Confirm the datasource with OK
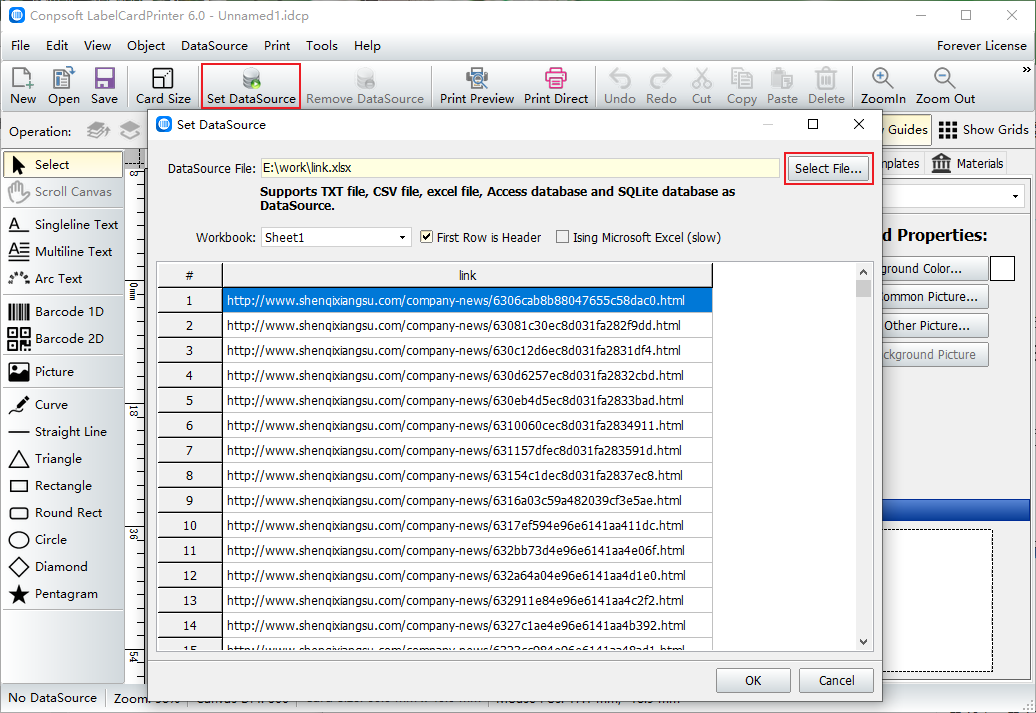 coord(753,681)
